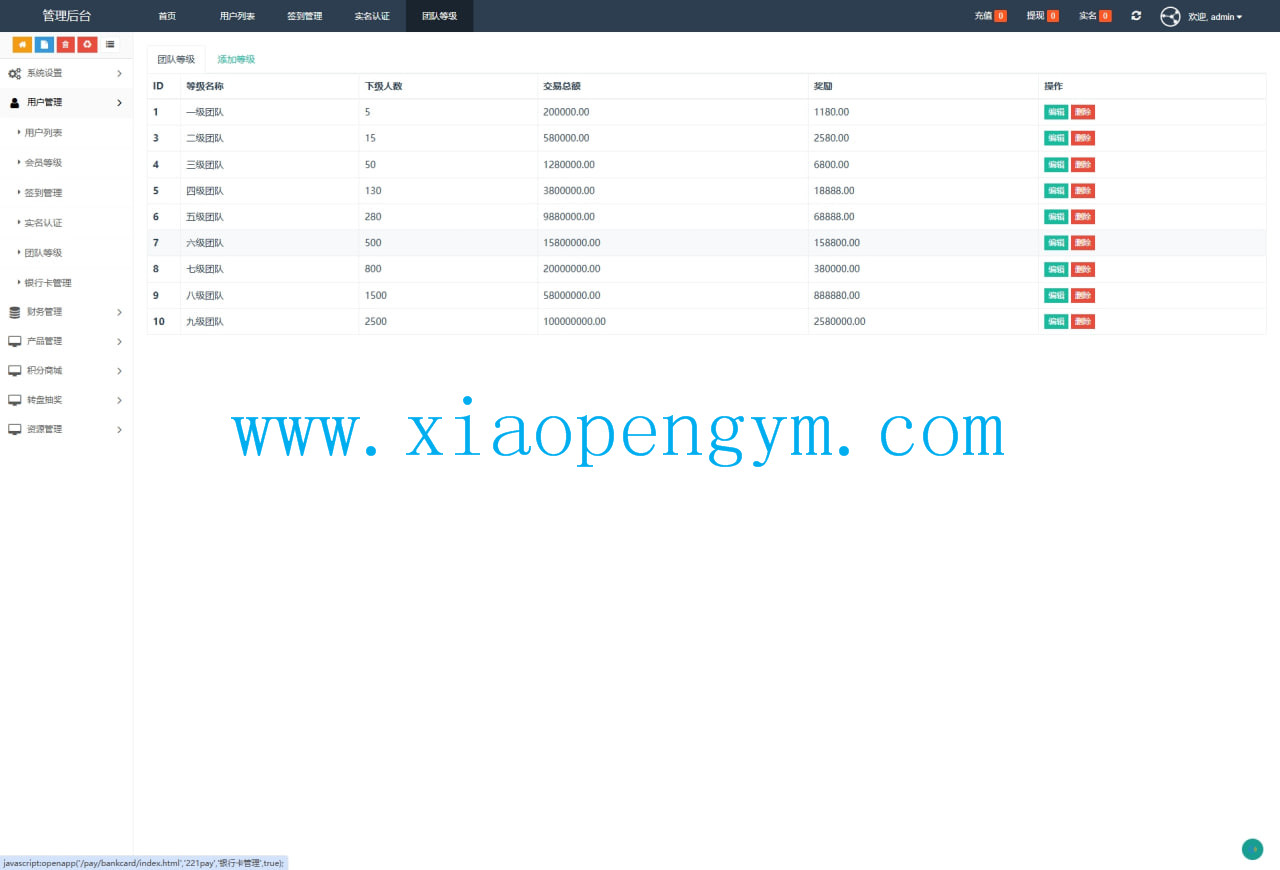Open 签到管理 in the top navigation

304,16
